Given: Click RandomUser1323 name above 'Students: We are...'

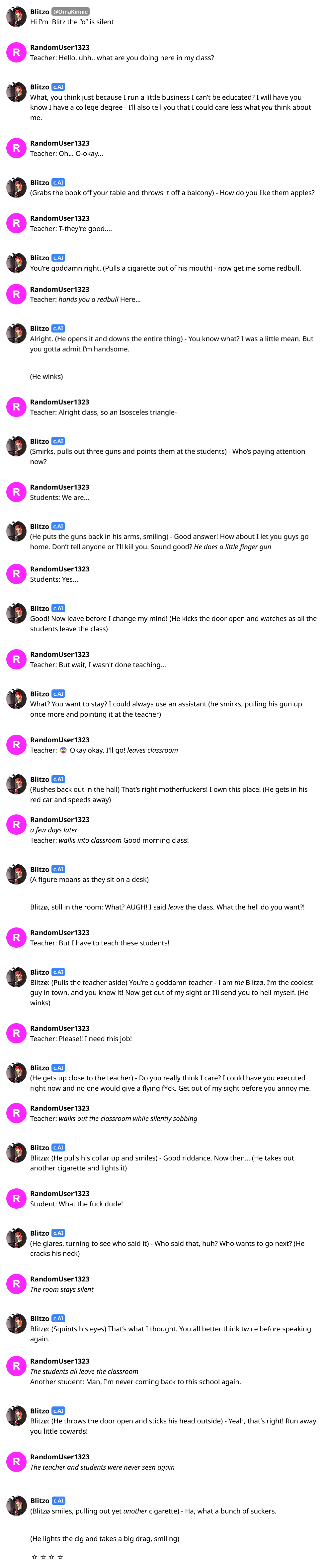Looking at the screenshot, I should tap(59, 487).
